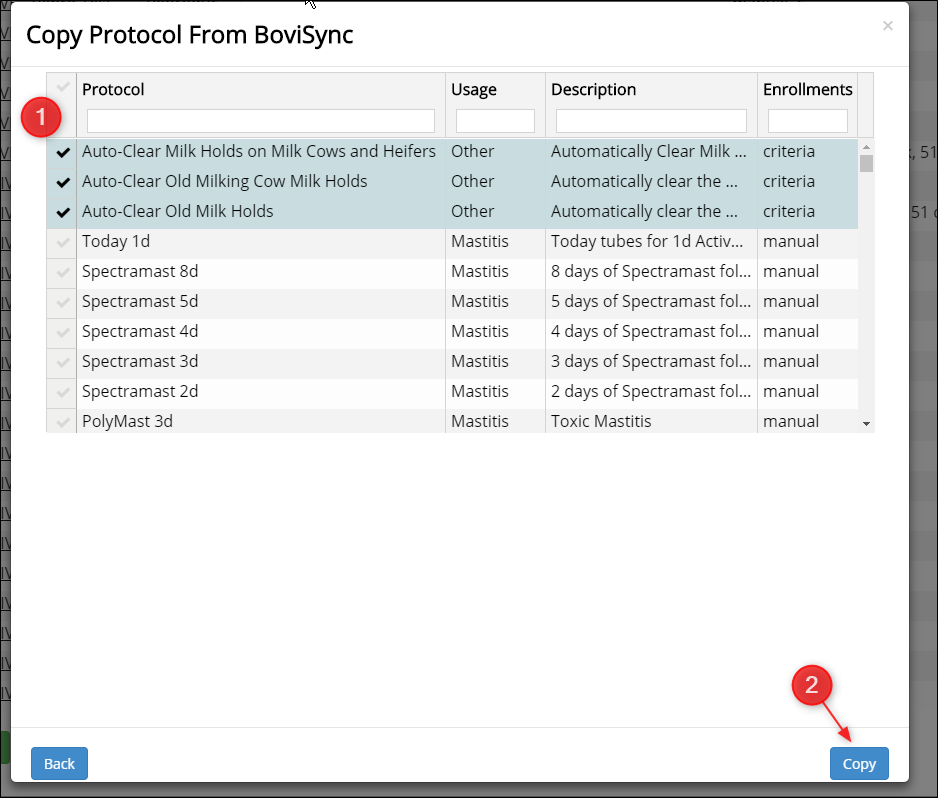Select '8 days of Spectramast fol...' cell
938x798 pixels.
tap(651, 272)
